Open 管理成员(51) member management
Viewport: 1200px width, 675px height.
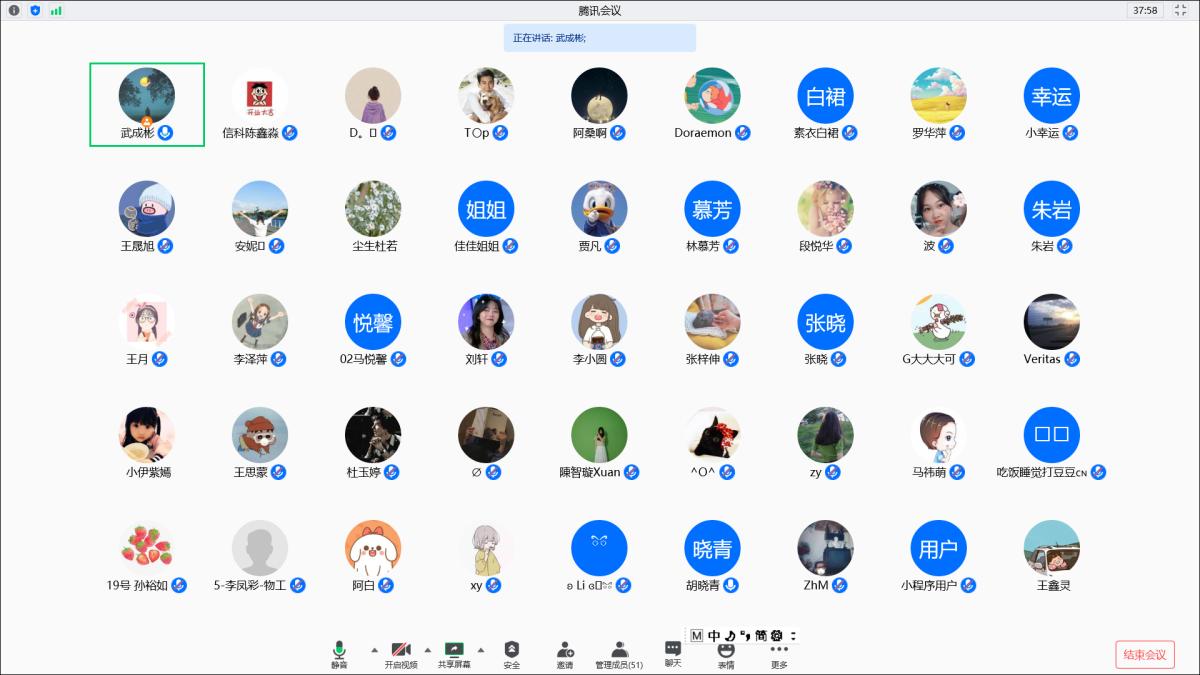619,650
